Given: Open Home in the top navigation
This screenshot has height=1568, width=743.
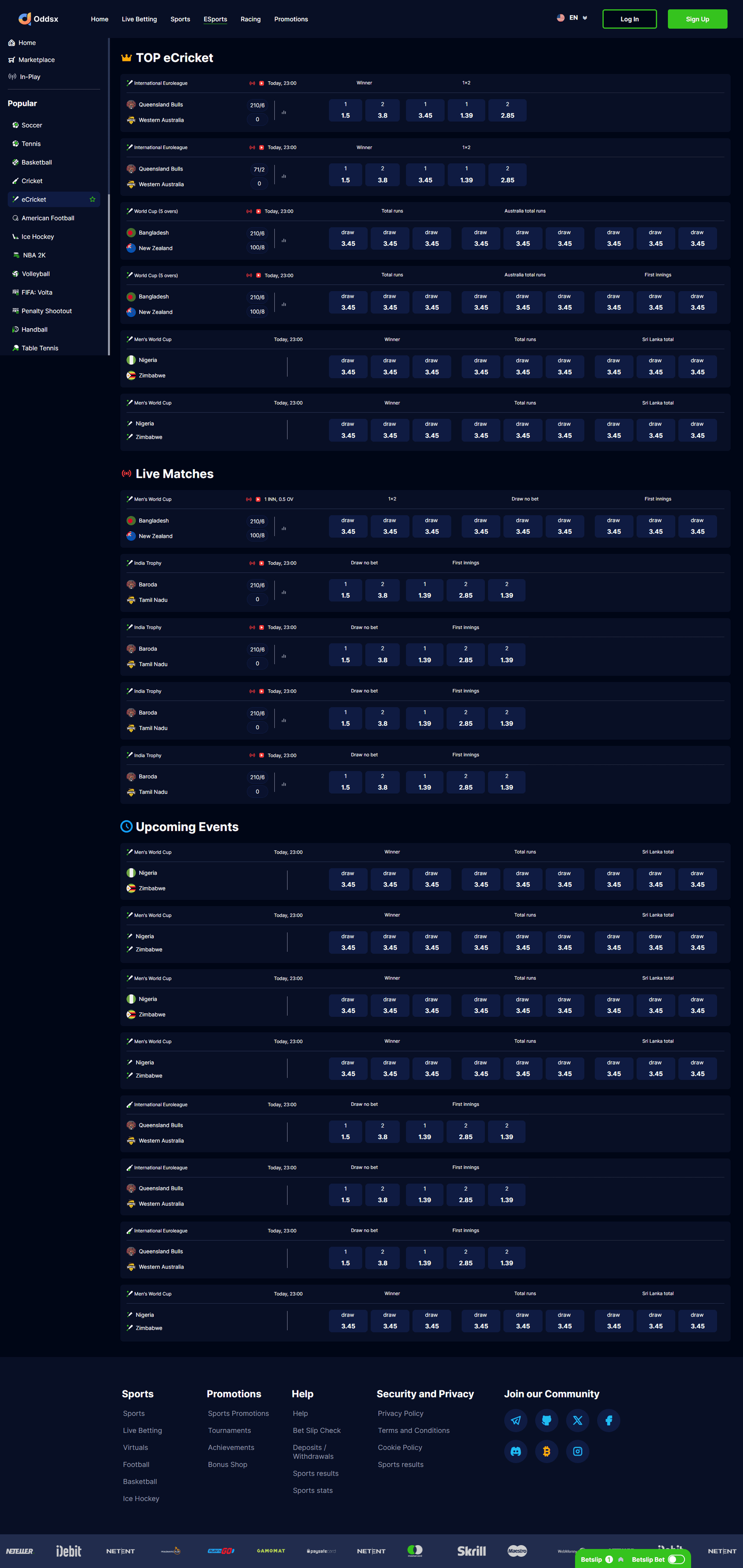Looking at the screenshot, I should [100, 20].
